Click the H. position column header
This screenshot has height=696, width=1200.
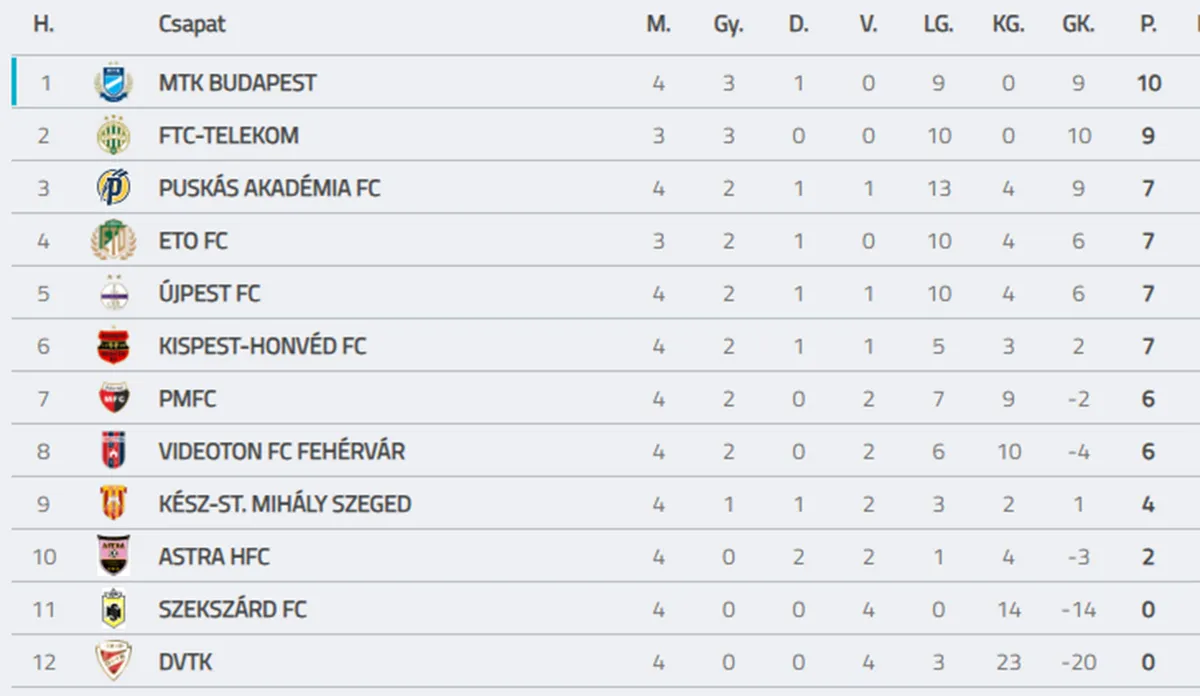[43, 25]
